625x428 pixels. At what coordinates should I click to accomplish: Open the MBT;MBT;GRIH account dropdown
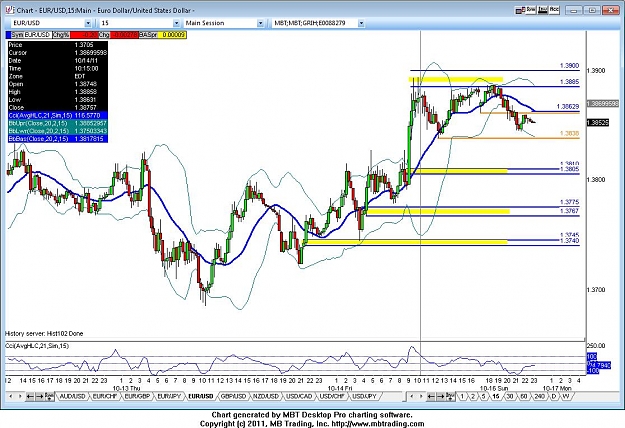(x=361, y=23)
